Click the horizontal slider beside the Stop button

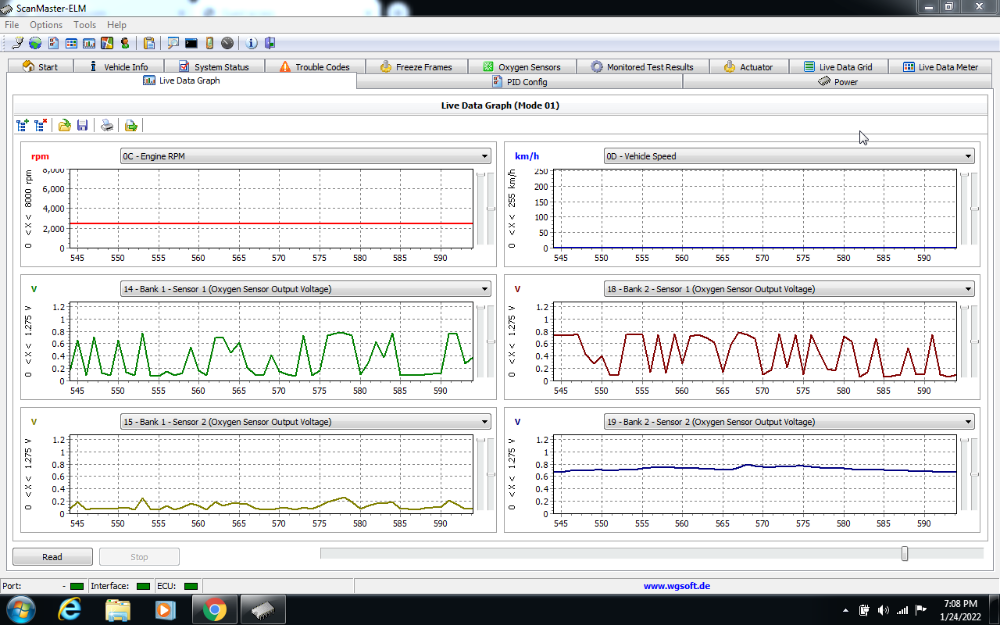coord(904,553)
